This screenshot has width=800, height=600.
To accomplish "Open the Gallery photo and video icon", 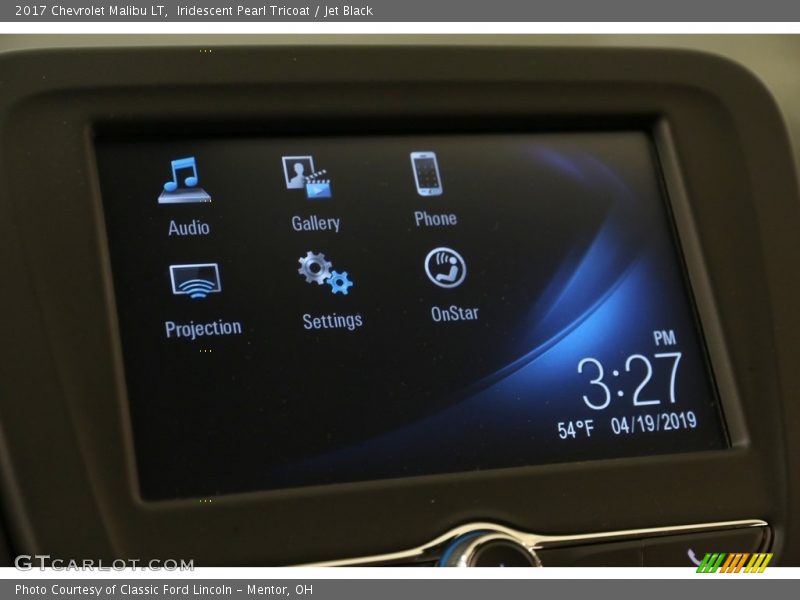I will pyautogui.click(x=307, y=177).
